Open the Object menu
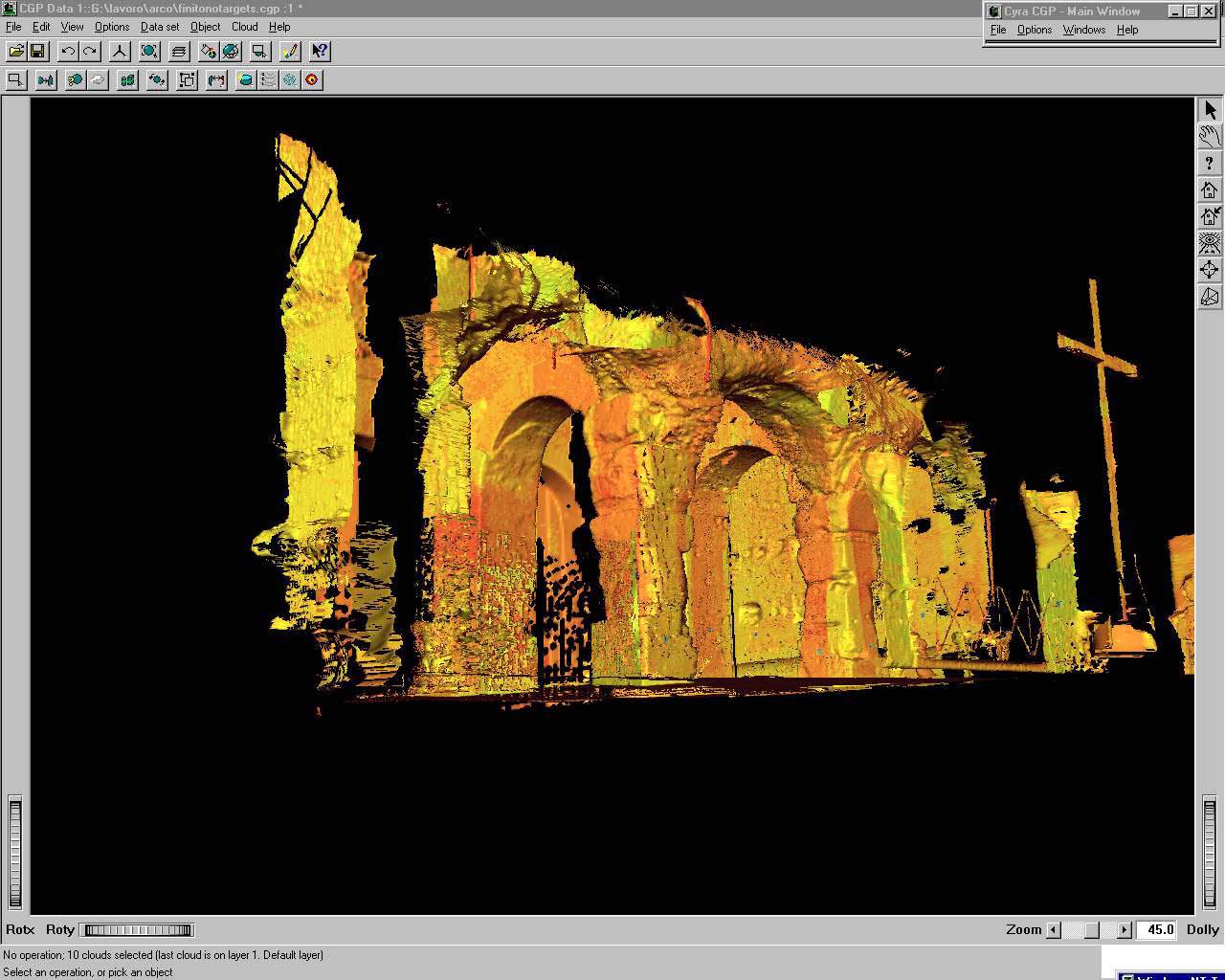Screen dimensions: 1225x980 coord(205,27)
